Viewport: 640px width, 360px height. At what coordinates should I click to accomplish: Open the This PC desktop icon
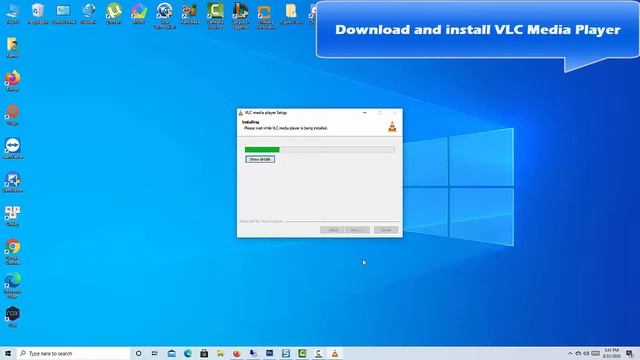click(x=13, y=13)
